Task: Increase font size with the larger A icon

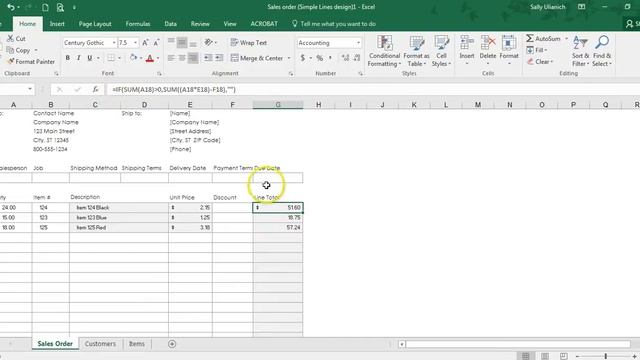Action: click(x=145, y=42)
